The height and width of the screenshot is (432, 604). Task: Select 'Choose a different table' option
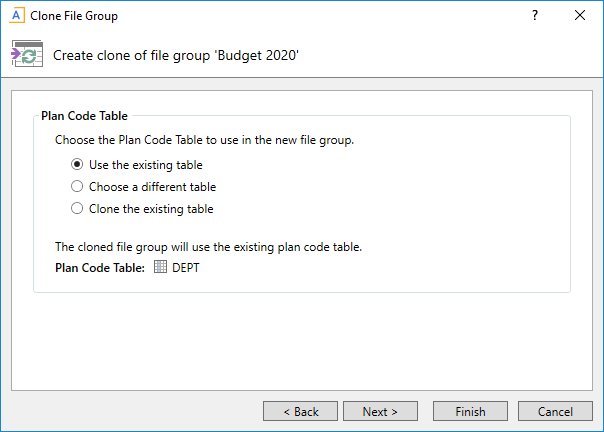pos(77,187)
